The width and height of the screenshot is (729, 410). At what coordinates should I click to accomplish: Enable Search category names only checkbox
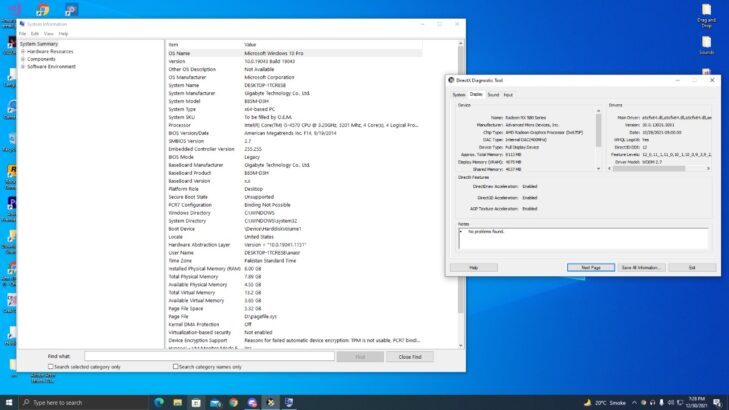(175, 367)
